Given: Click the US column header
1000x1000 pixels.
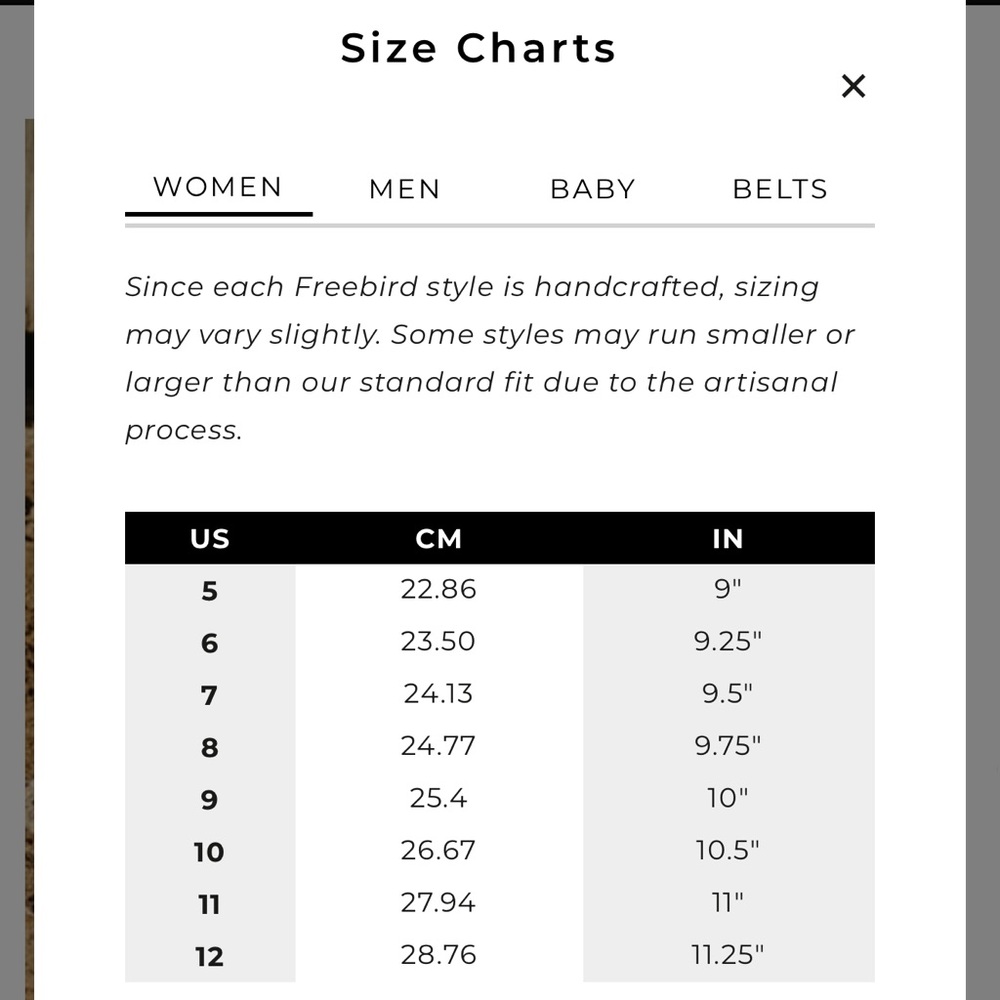Looking at the screenshot, I should click(x=210, y=539).
